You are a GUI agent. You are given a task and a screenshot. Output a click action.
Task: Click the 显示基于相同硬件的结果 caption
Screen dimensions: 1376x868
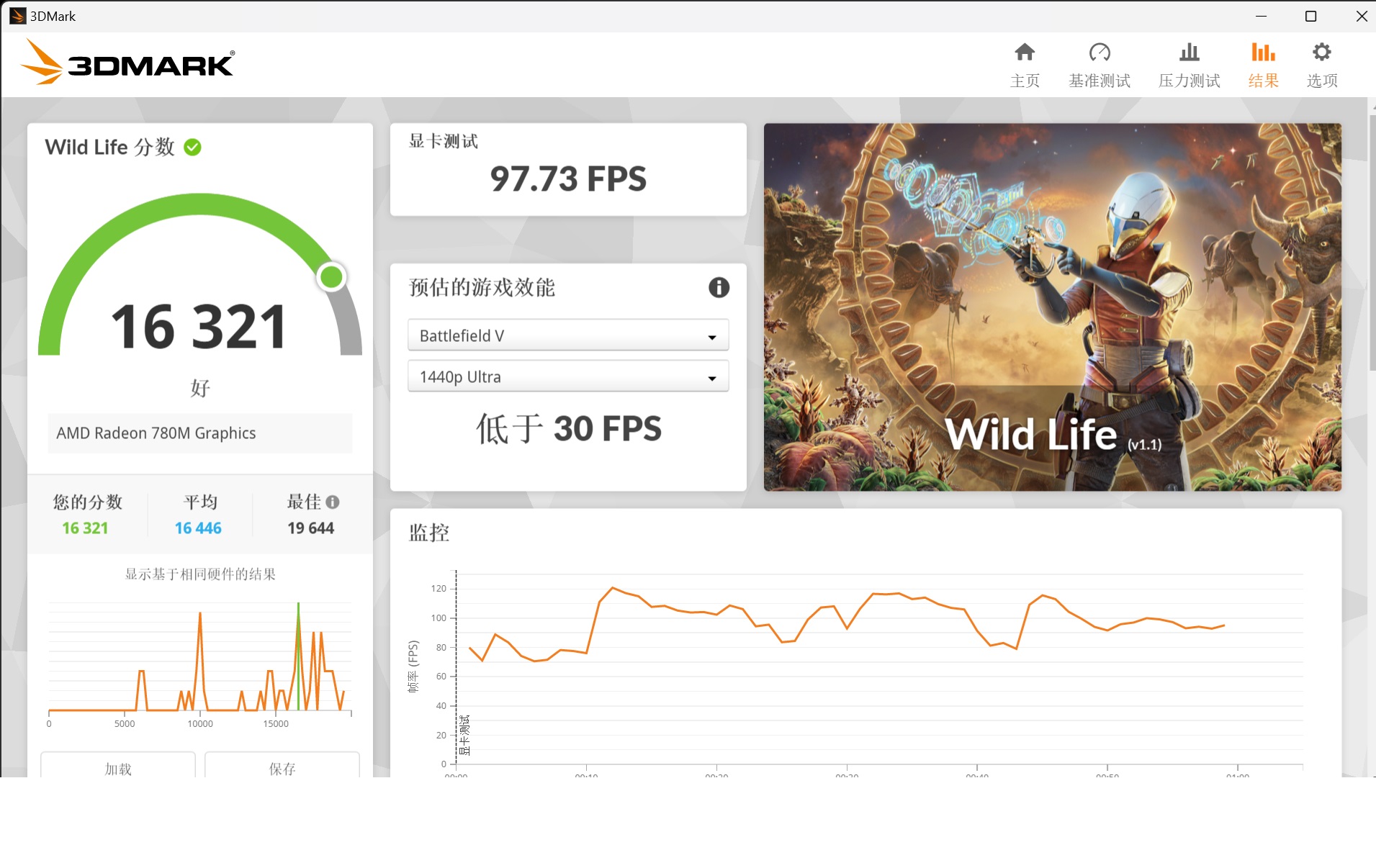point(200,574)
